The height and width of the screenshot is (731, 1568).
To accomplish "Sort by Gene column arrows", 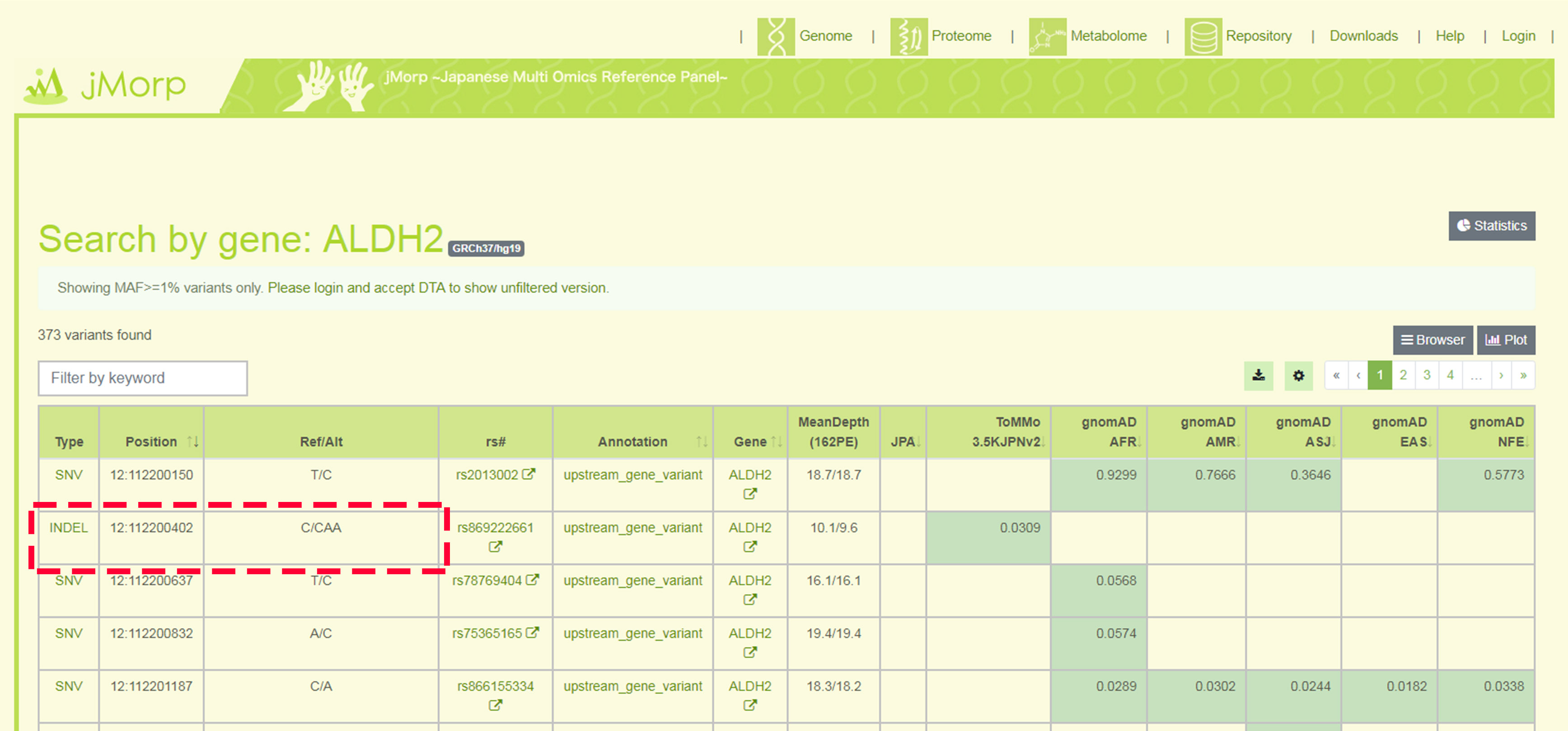I will [777, 442].
